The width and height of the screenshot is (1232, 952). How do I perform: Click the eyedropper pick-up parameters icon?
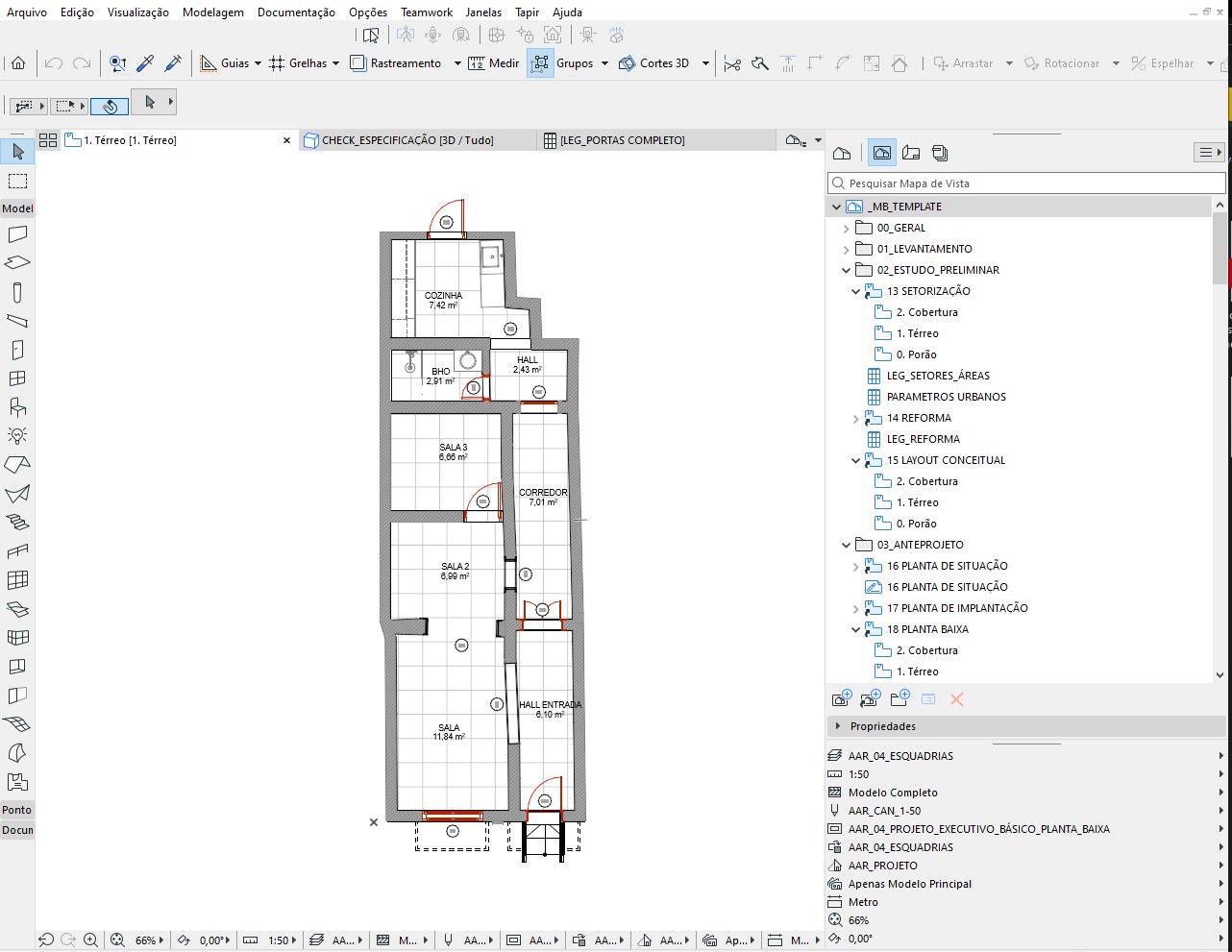[x=146, y=63]
